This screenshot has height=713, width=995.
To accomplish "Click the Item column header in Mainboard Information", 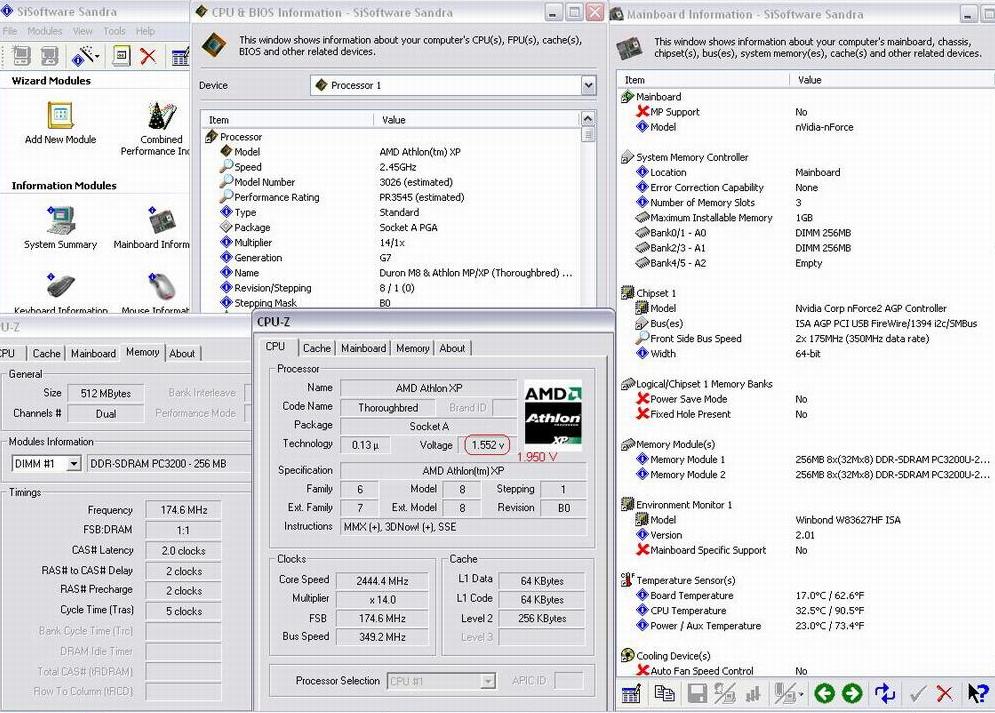I will 704,80.
